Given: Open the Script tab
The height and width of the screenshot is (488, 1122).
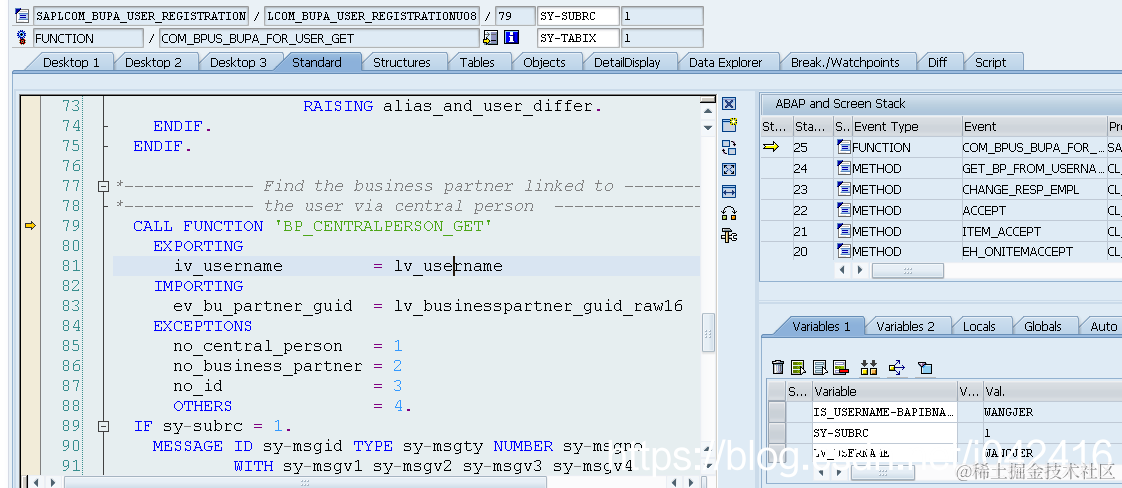Looking at the screenshot, I should tap(990, 62).
